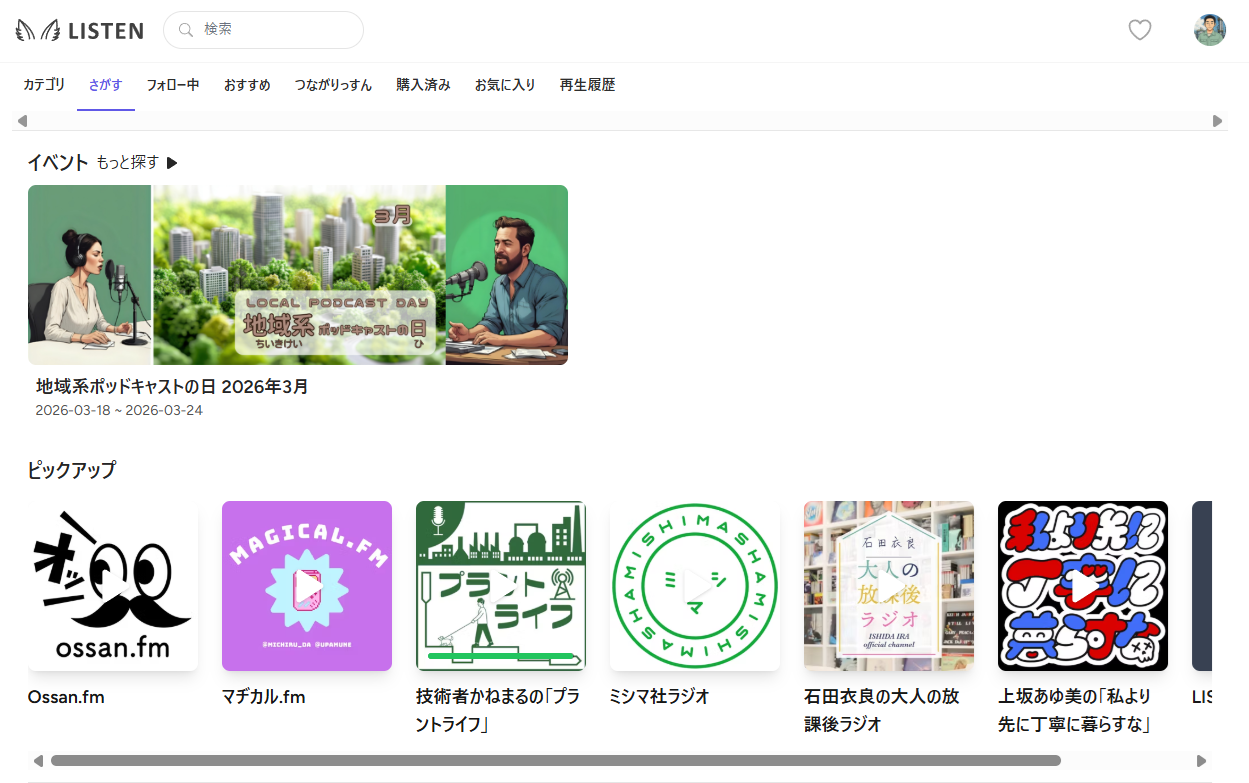
Task: Click the magnifier icon in the search bar
Action: tap(186, 30)
